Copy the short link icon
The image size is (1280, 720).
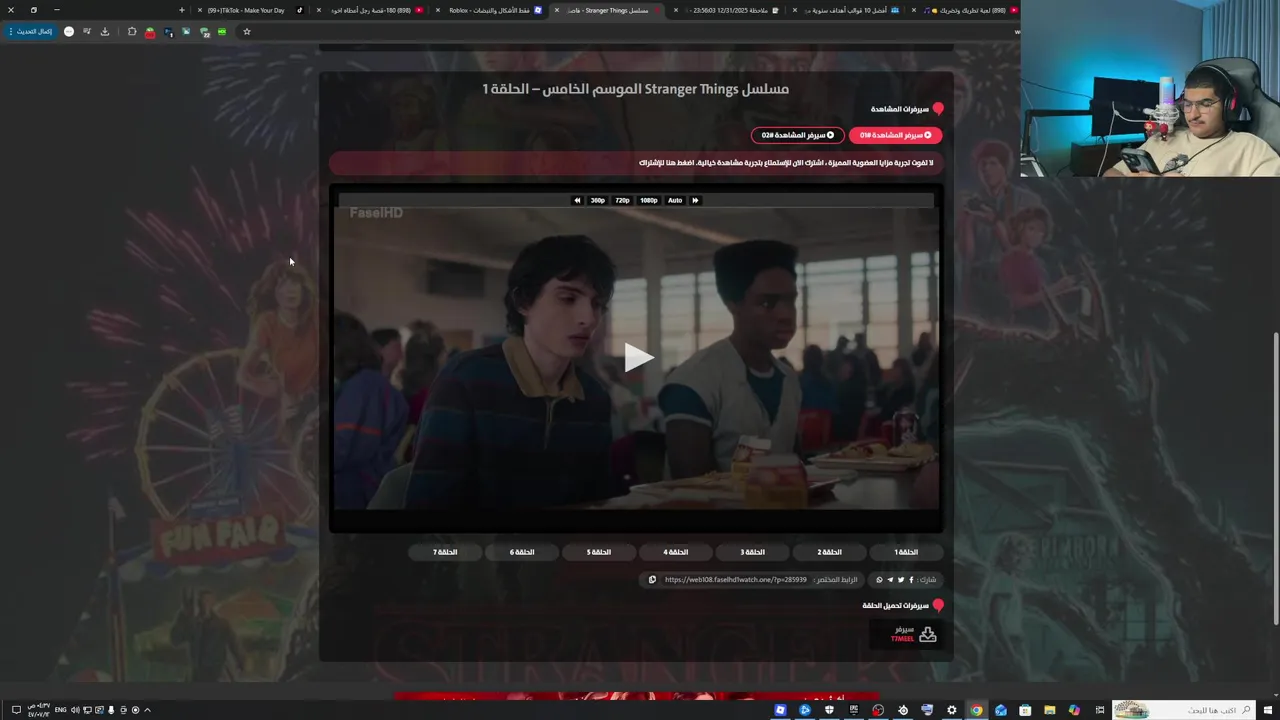click(x=652, y=579)
